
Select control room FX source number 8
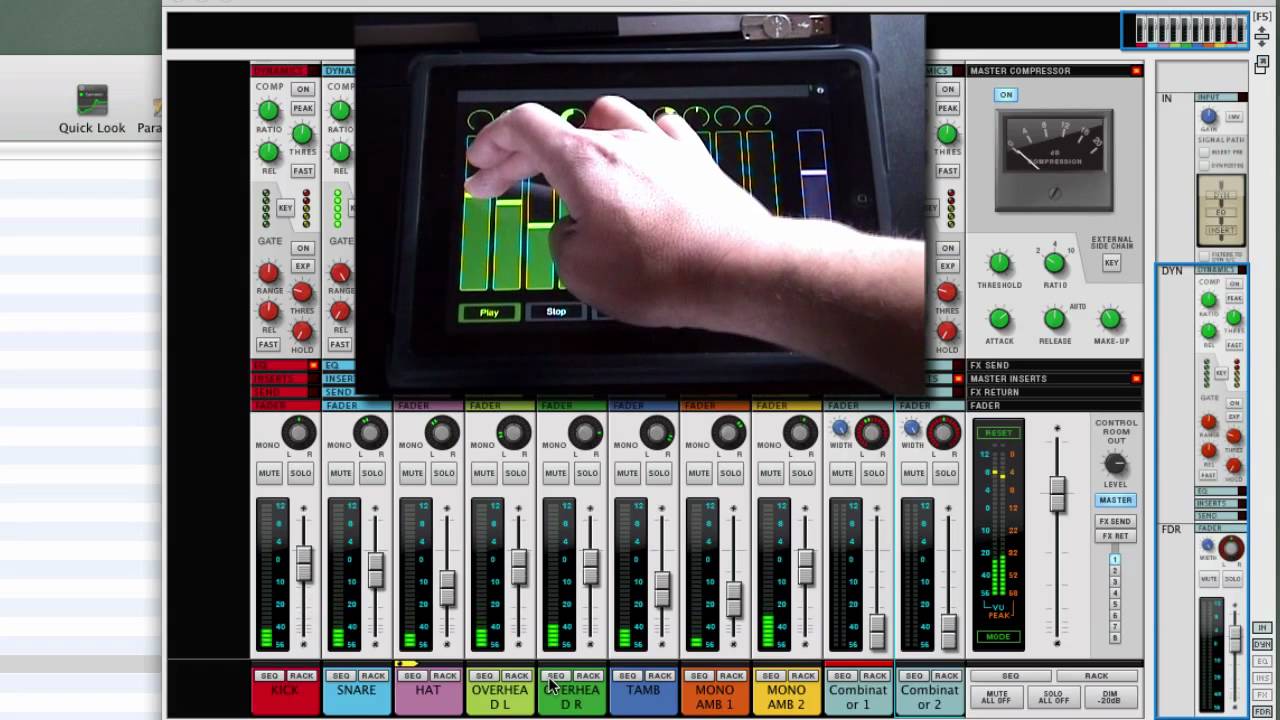click(x=1115, y=638)
